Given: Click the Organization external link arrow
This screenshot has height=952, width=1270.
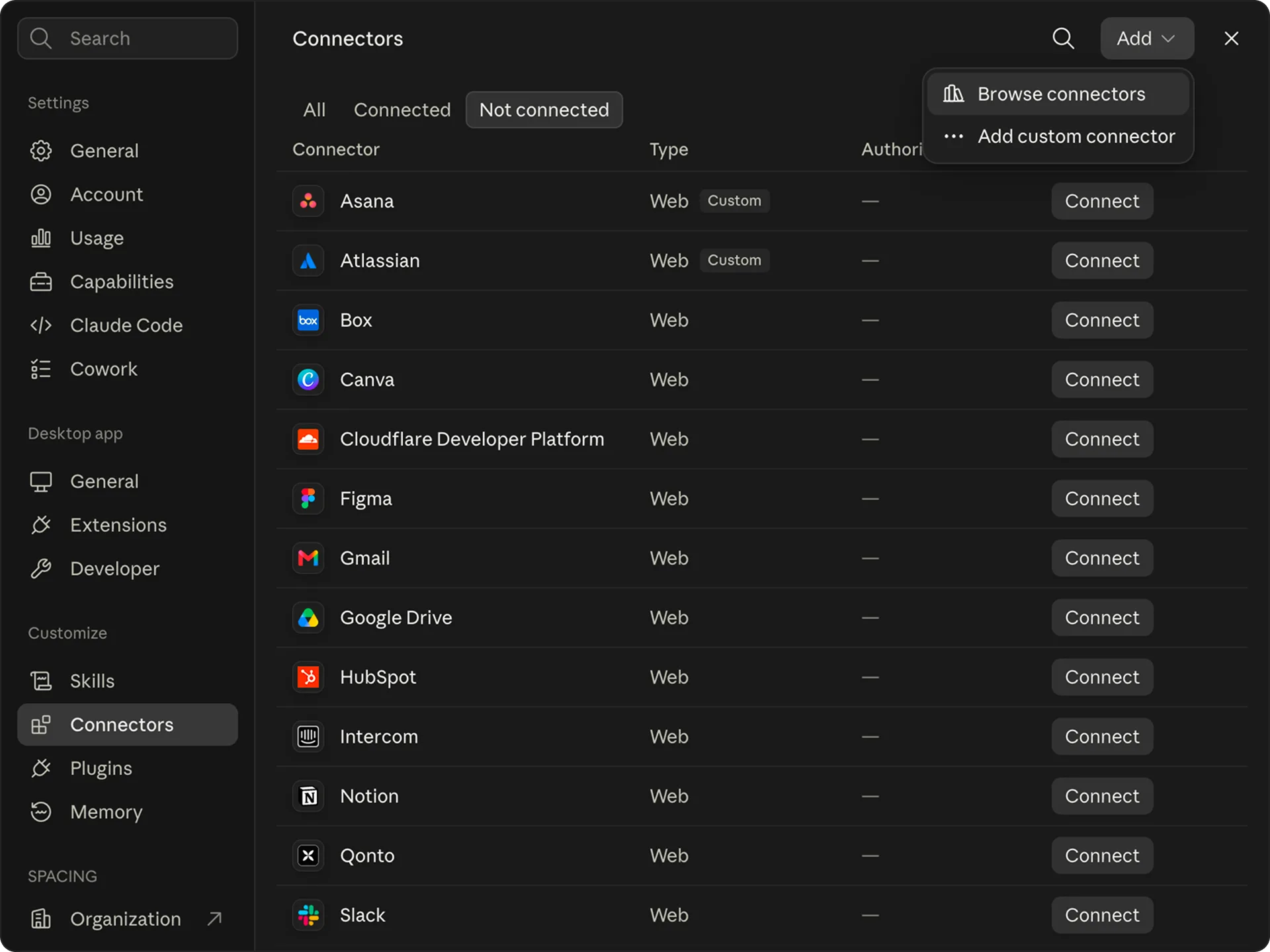Looking at the screenshot, I should [214, 919].
